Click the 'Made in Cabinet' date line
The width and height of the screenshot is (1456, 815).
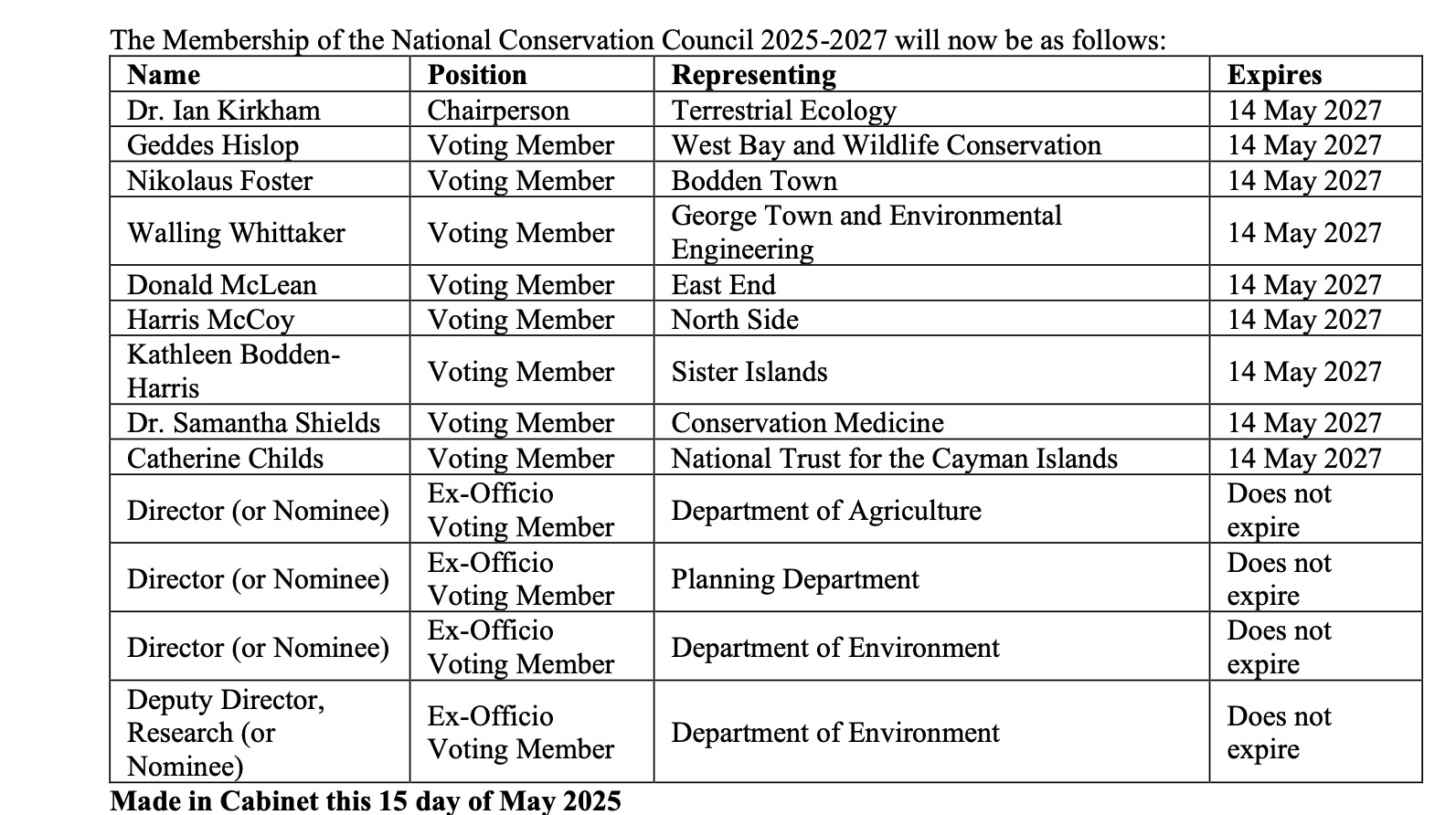[x=366, y=801]
